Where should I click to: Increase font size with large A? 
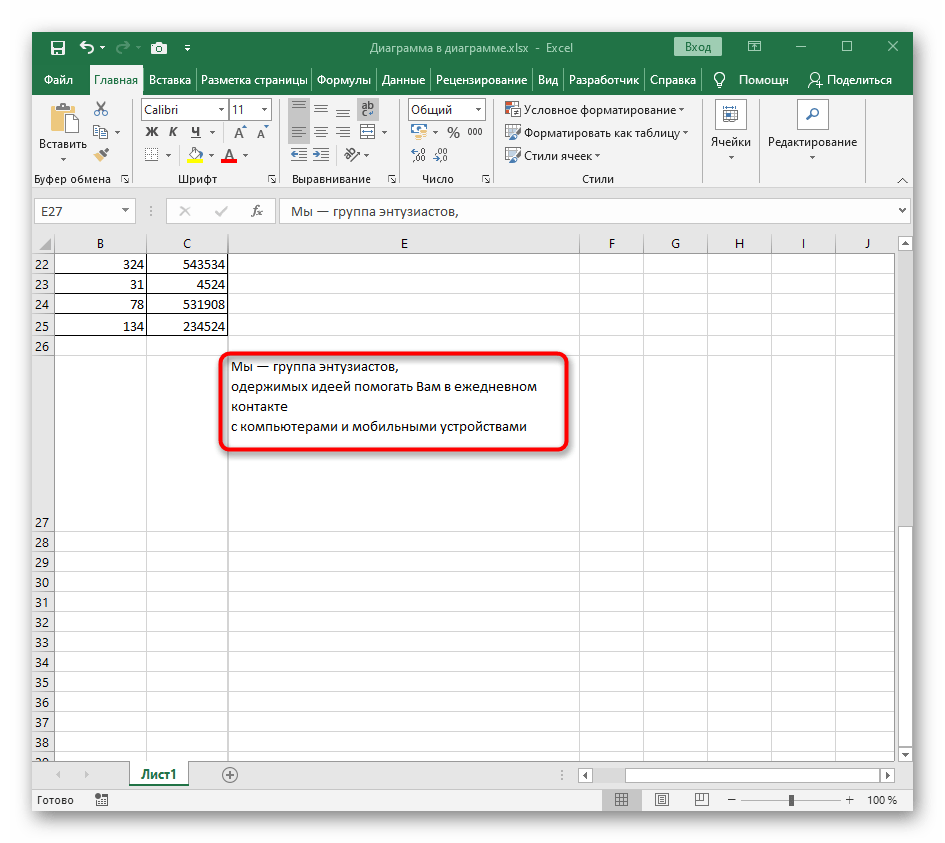pos(239,133)
